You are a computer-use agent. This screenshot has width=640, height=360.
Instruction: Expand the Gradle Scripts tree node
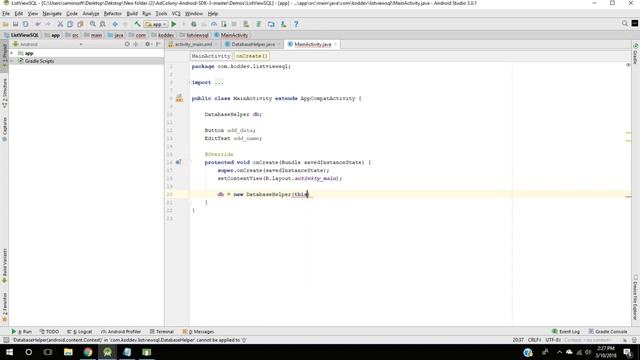[12, 61]
